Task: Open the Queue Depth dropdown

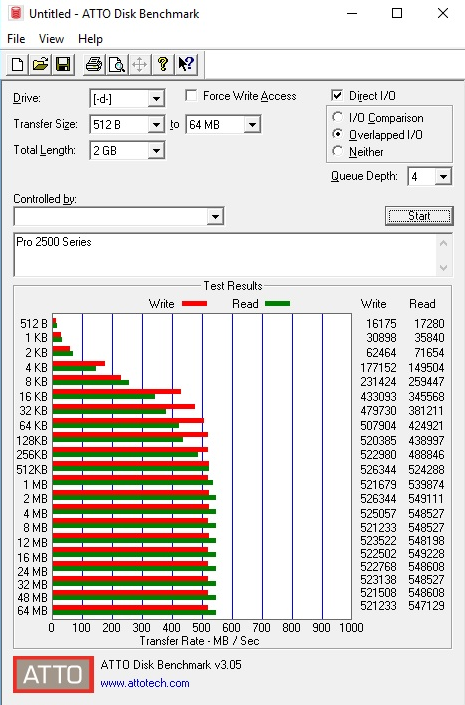Action: point(443,177)
